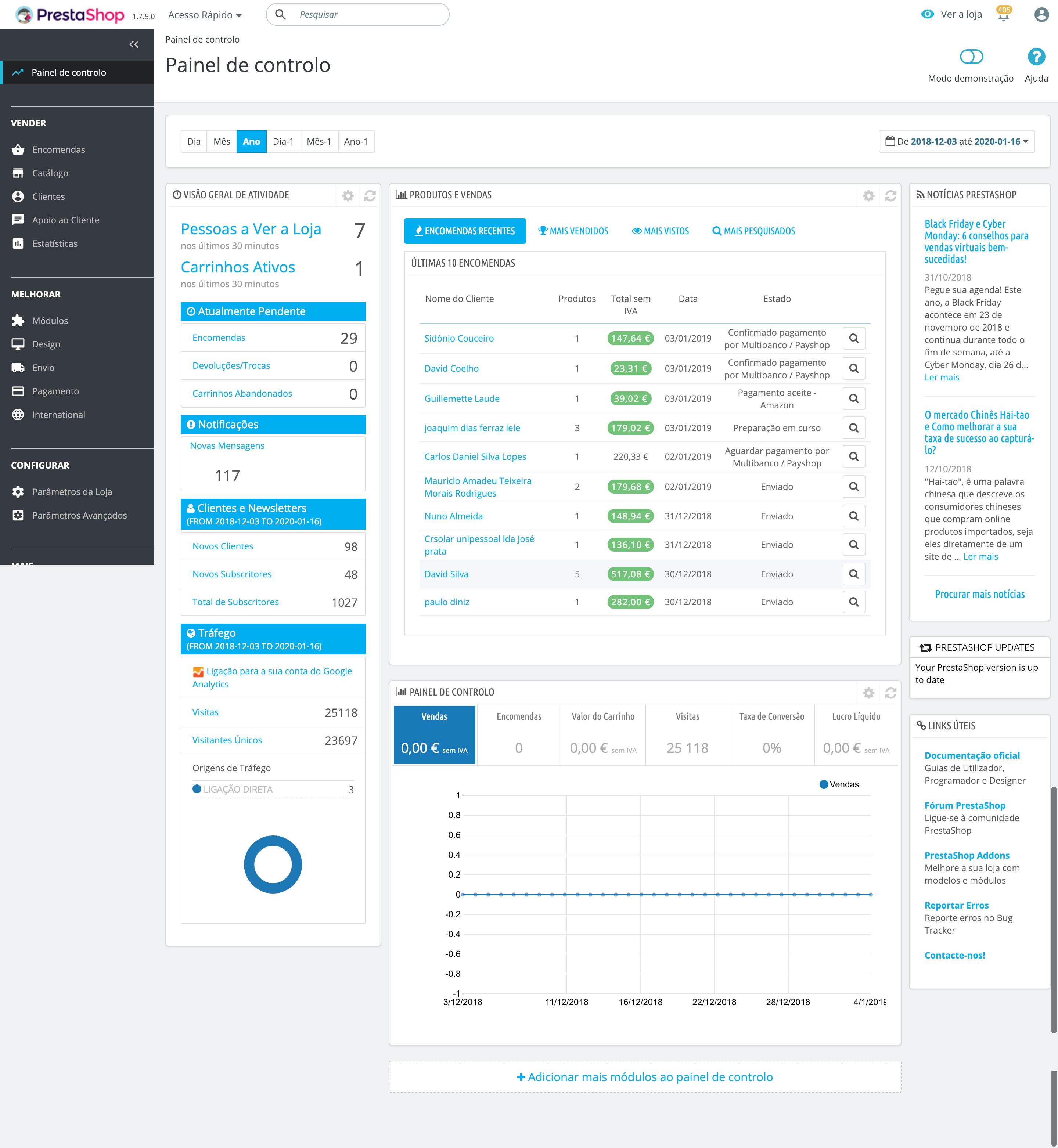Open the Módulos page
This screenshot has height=1148, width=1058.
[50, 321]
